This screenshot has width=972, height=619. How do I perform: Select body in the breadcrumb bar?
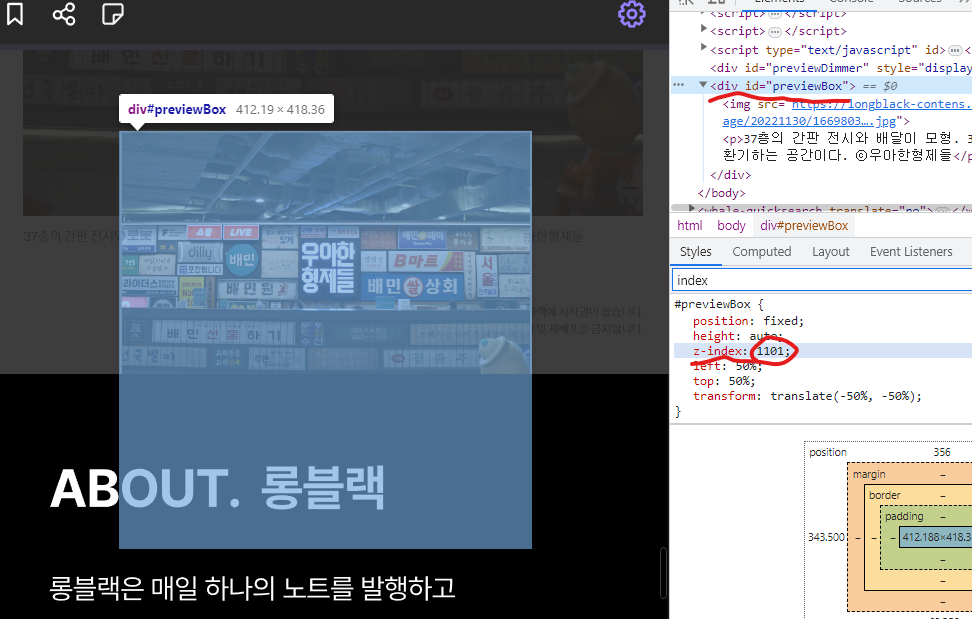click(731, 226)
